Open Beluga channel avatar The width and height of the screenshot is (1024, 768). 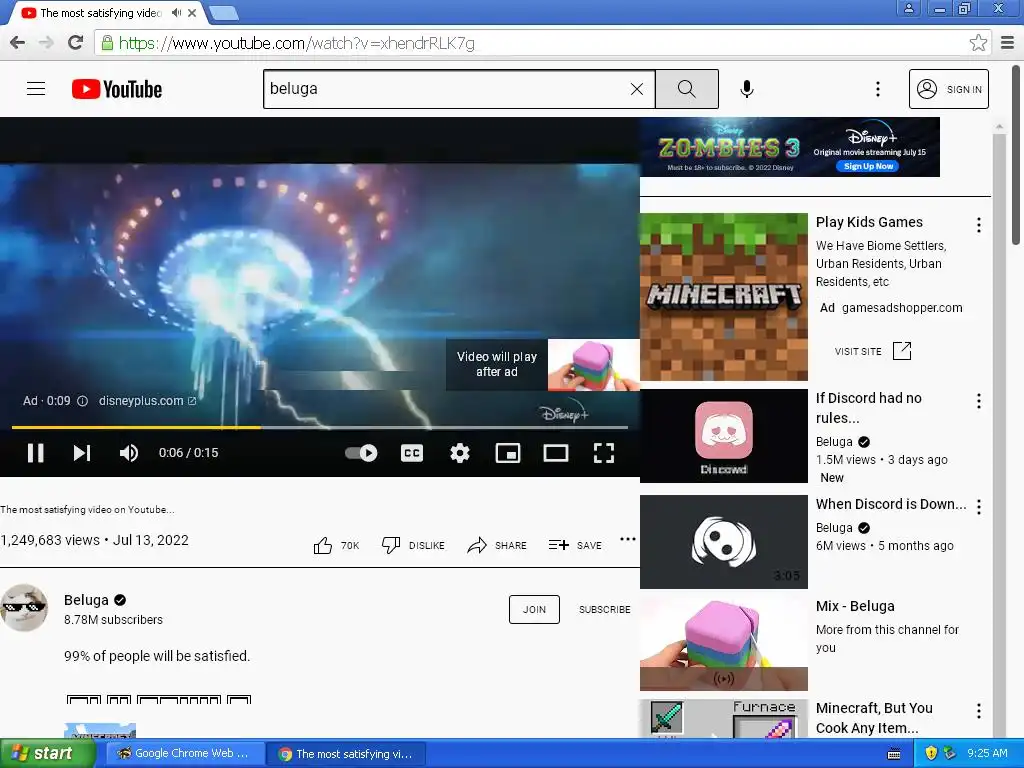pyautogui.click(x=24, y=608)
